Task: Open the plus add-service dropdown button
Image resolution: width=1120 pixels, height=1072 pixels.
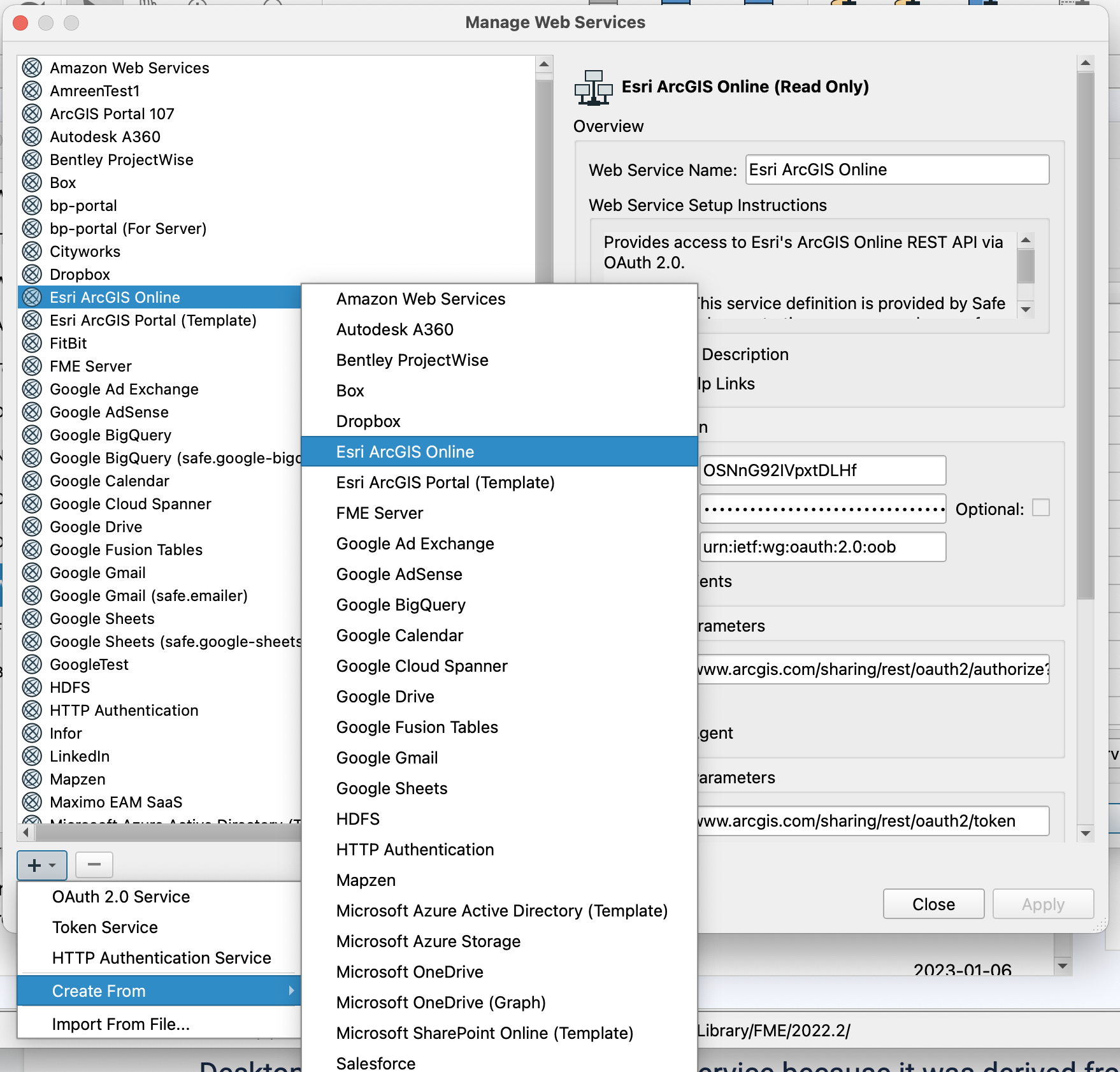Action: [42, 865]
